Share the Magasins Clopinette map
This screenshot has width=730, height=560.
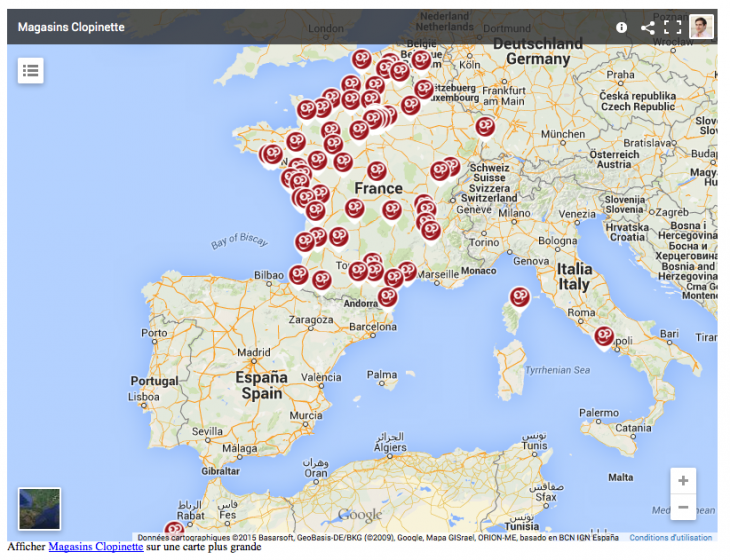647,27
